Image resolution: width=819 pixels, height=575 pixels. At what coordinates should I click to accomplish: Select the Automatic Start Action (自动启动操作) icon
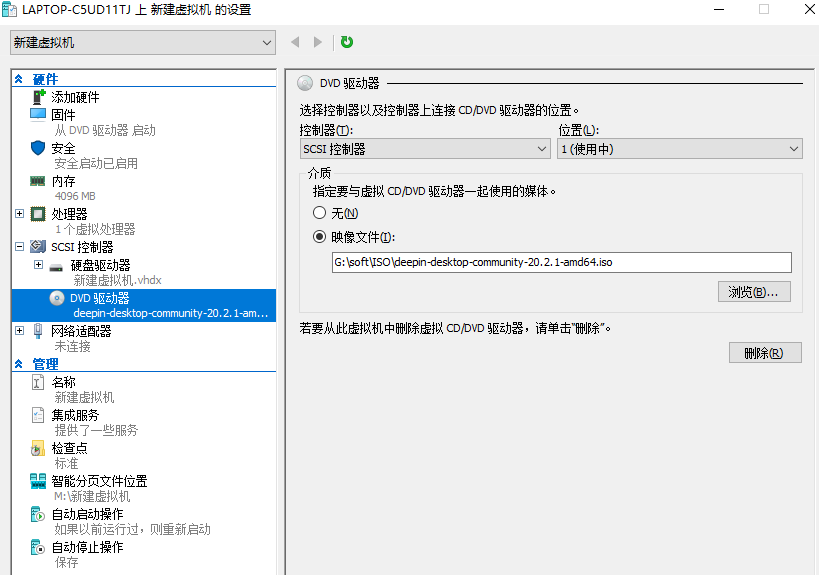coord(38,514)
